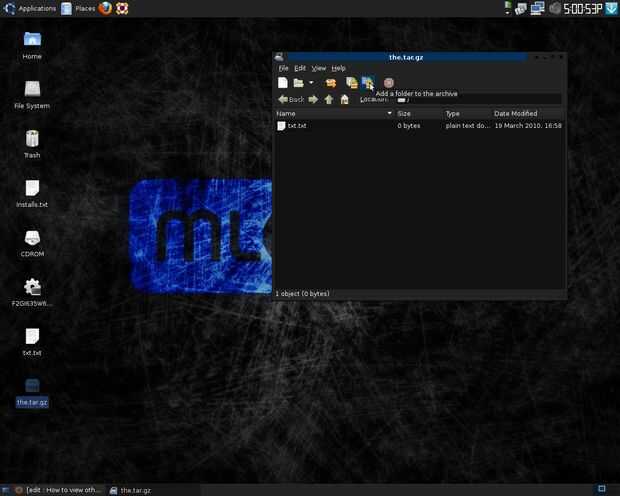Click the show desktop icon in bottom panel
The width and height of the screenshot is (620, 496).
6,490
